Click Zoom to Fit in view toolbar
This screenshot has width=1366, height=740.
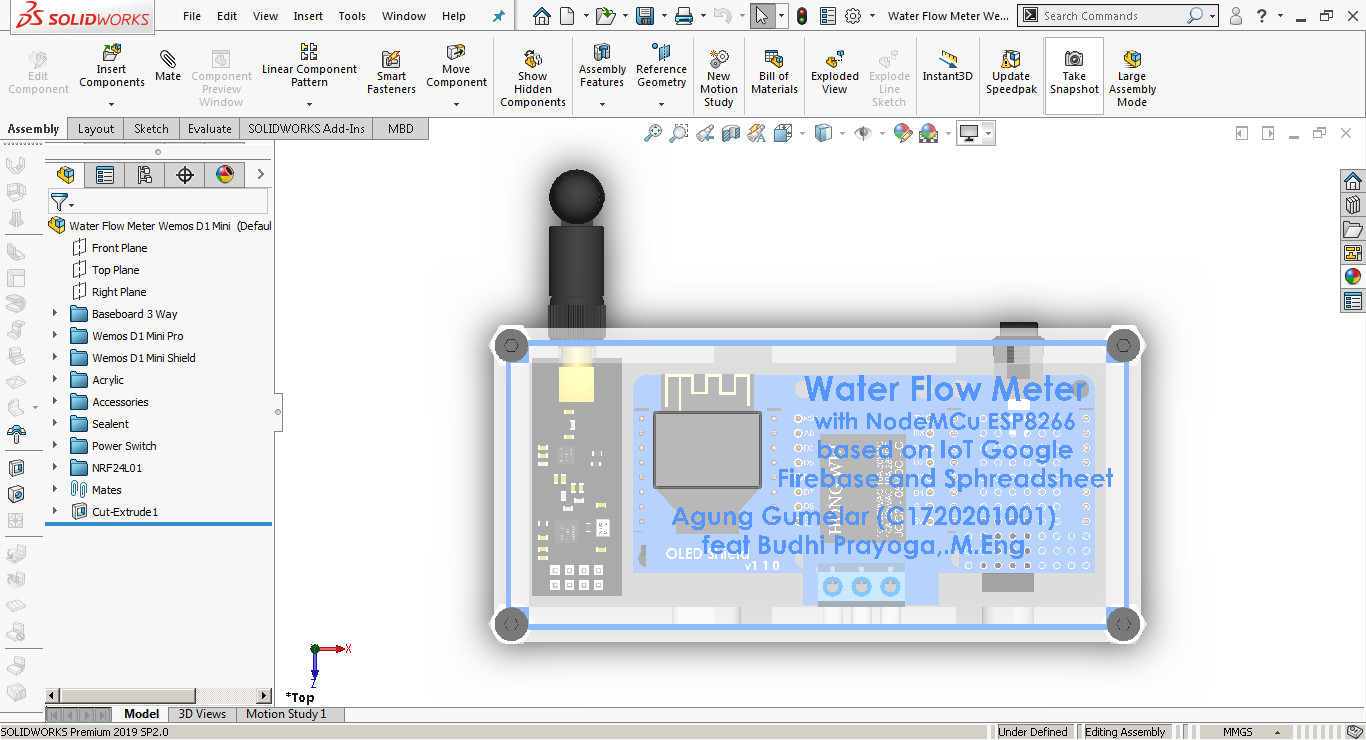point(653,132)
